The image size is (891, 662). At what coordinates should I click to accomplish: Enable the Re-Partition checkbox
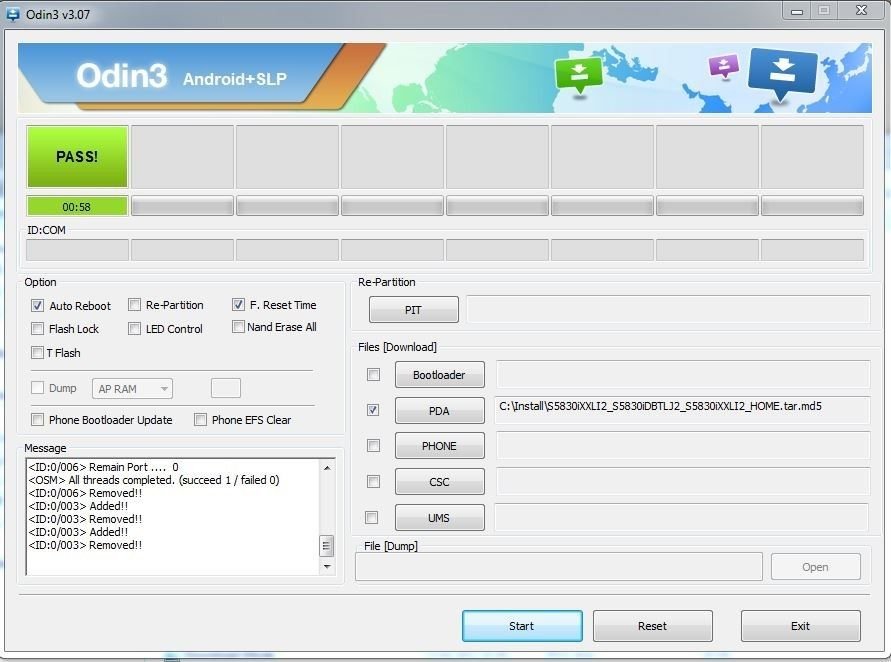(x=134, y=305)
